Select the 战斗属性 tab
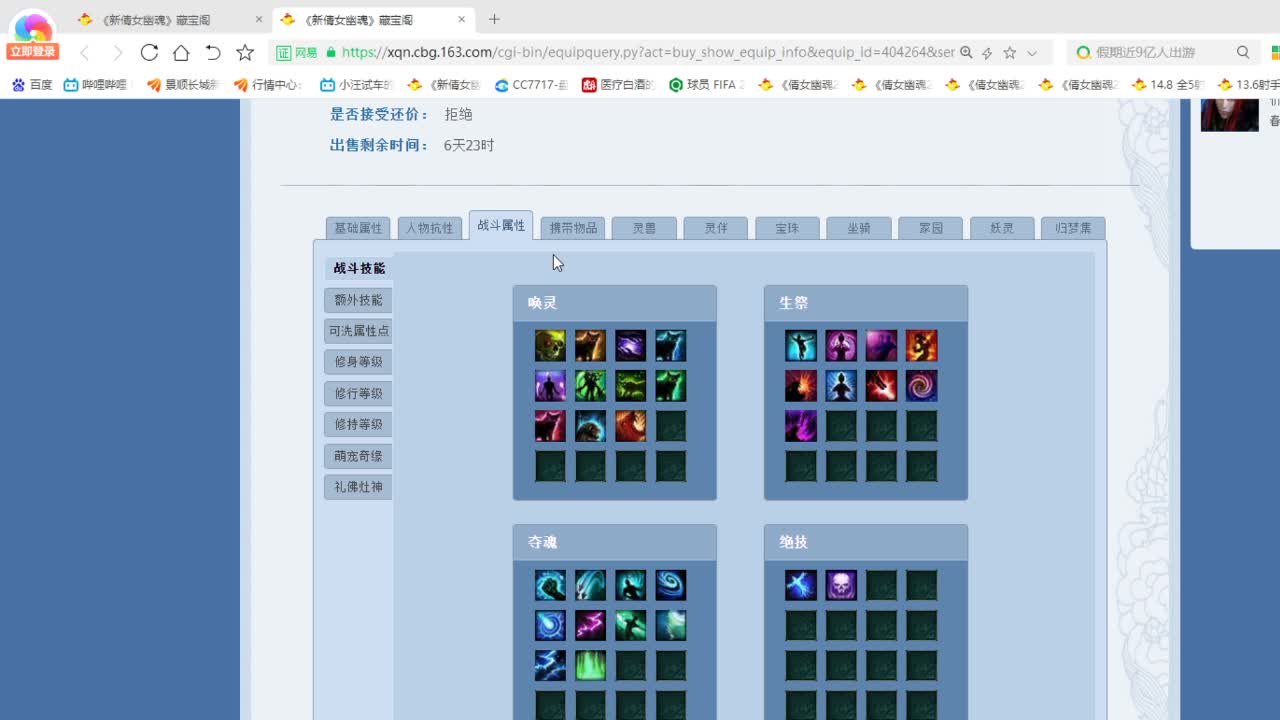This screenshot has width=1280, height=720. 501,226
